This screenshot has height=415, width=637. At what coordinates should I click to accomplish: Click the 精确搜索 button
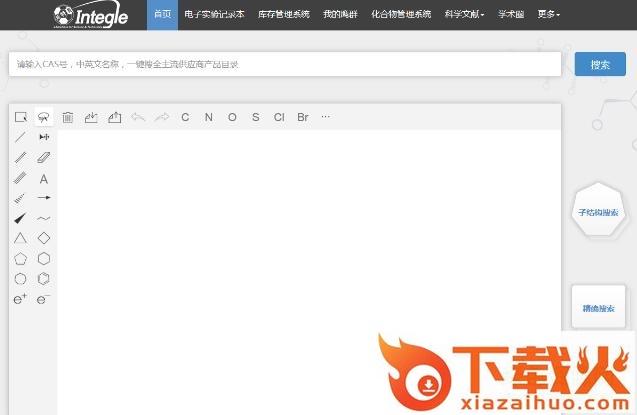[x=598, y=308]
